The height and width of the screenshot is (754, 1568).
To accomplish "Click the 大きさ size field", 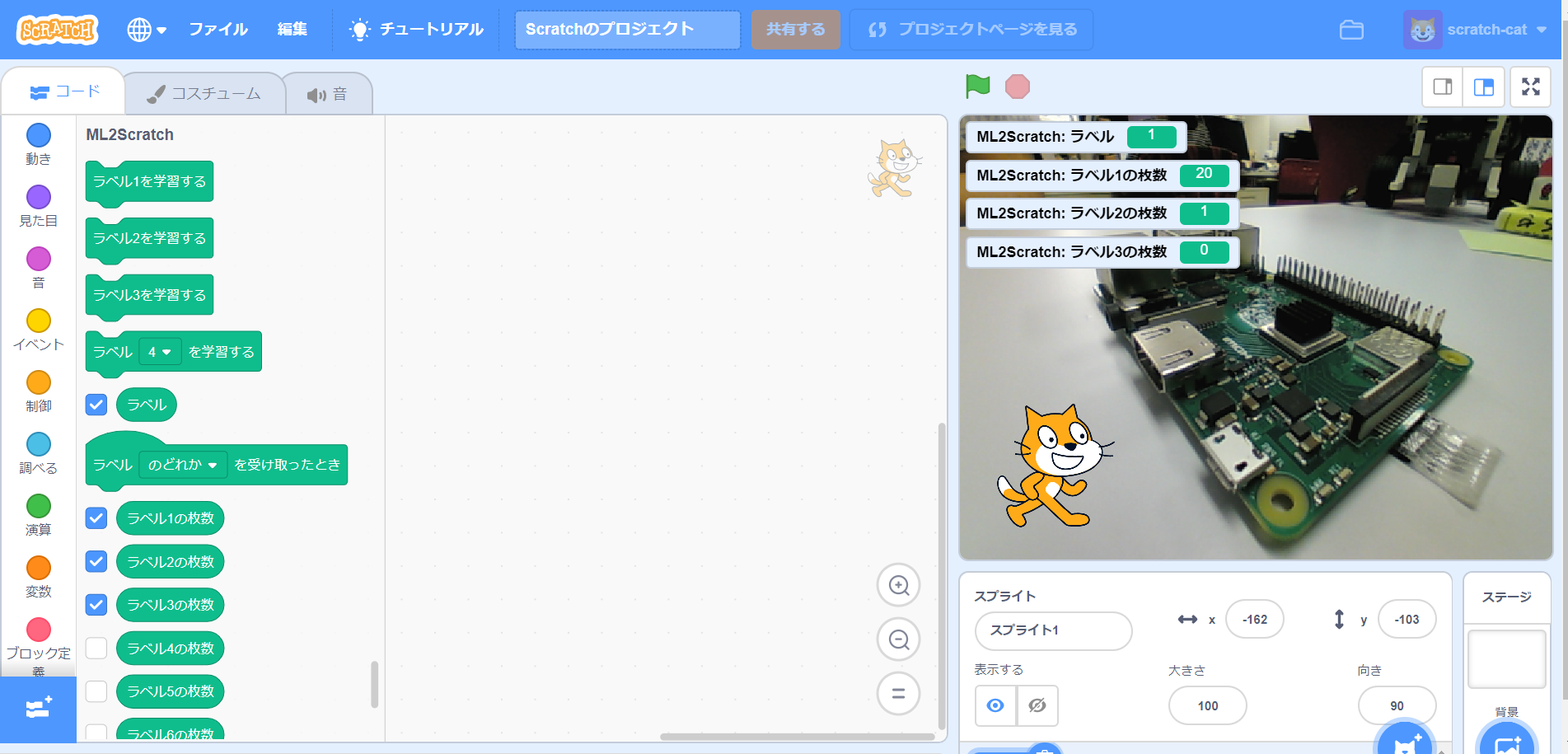I will coord(1207,706).
